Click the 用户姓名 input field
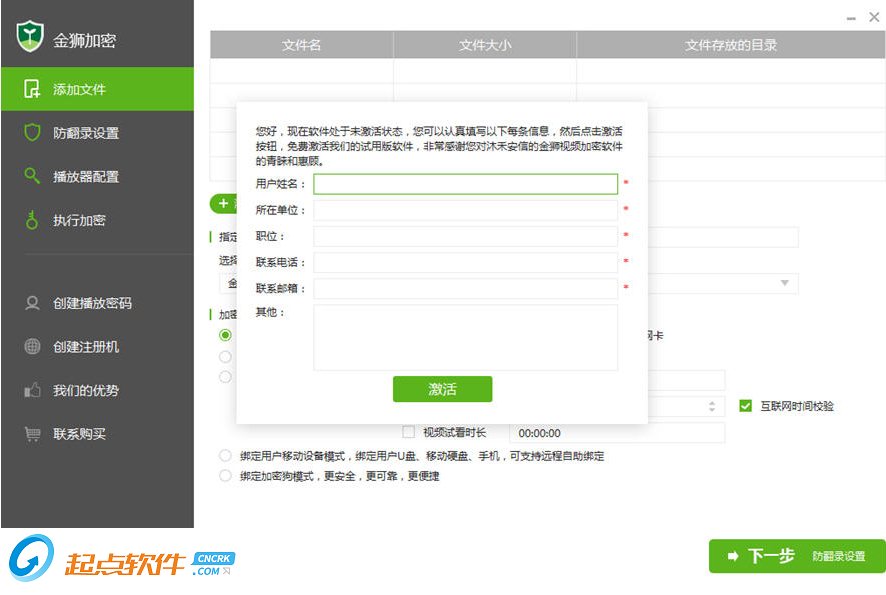The height and width of the screenshot is (595, 886). tap(465, 184)
